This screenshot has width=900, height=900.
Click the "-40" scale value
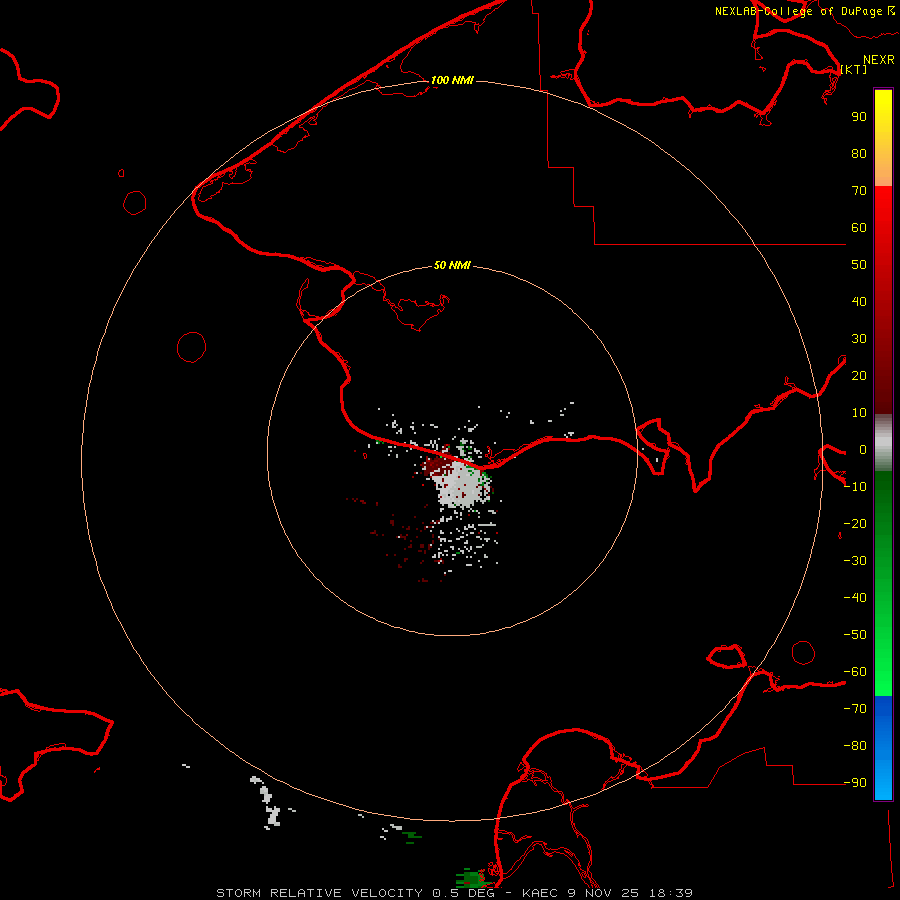855,598
